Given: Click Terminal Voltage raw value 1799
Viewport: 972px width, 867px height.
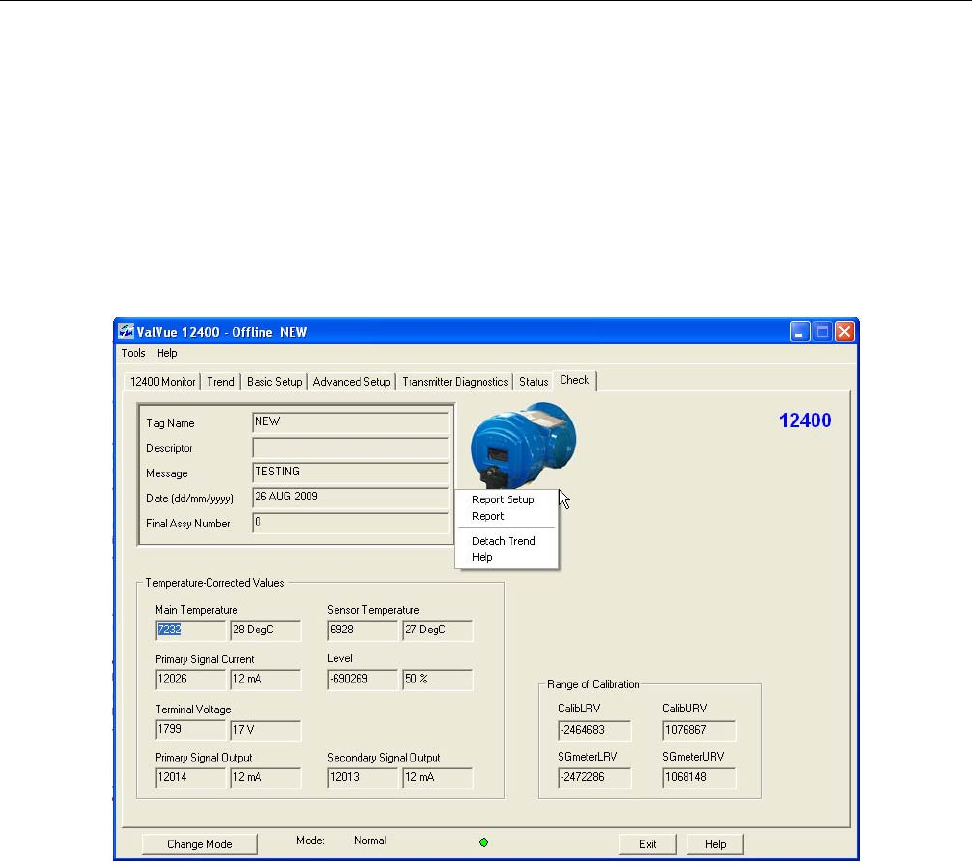Looking at the screenshot, I should [x=190, y=730].
